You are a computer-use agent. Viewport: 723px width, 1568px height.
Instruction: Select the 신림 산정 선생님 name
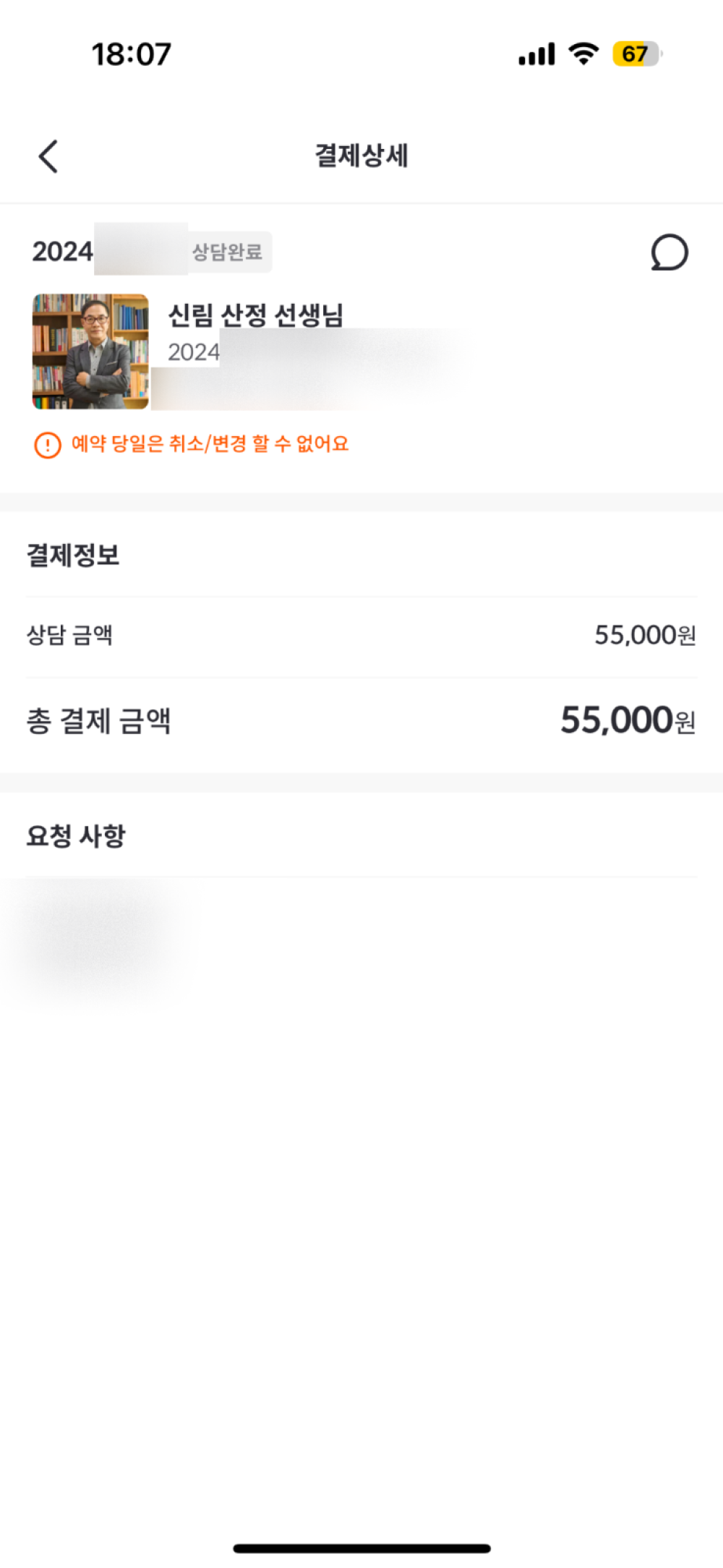(255, 315)
